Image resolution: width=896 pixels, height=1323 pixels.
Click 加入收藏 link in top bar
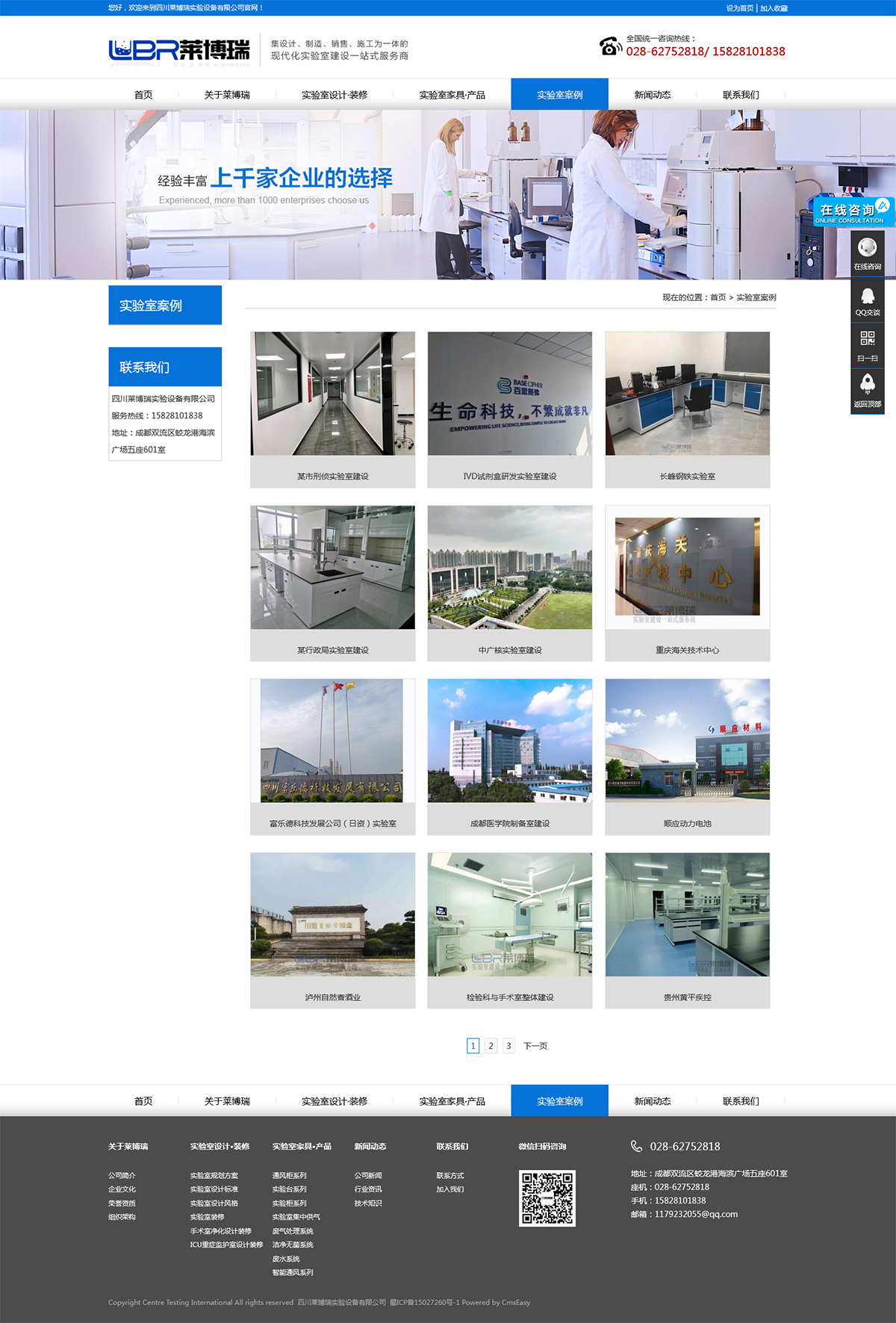pyautogui.click(x=774, y=8)
